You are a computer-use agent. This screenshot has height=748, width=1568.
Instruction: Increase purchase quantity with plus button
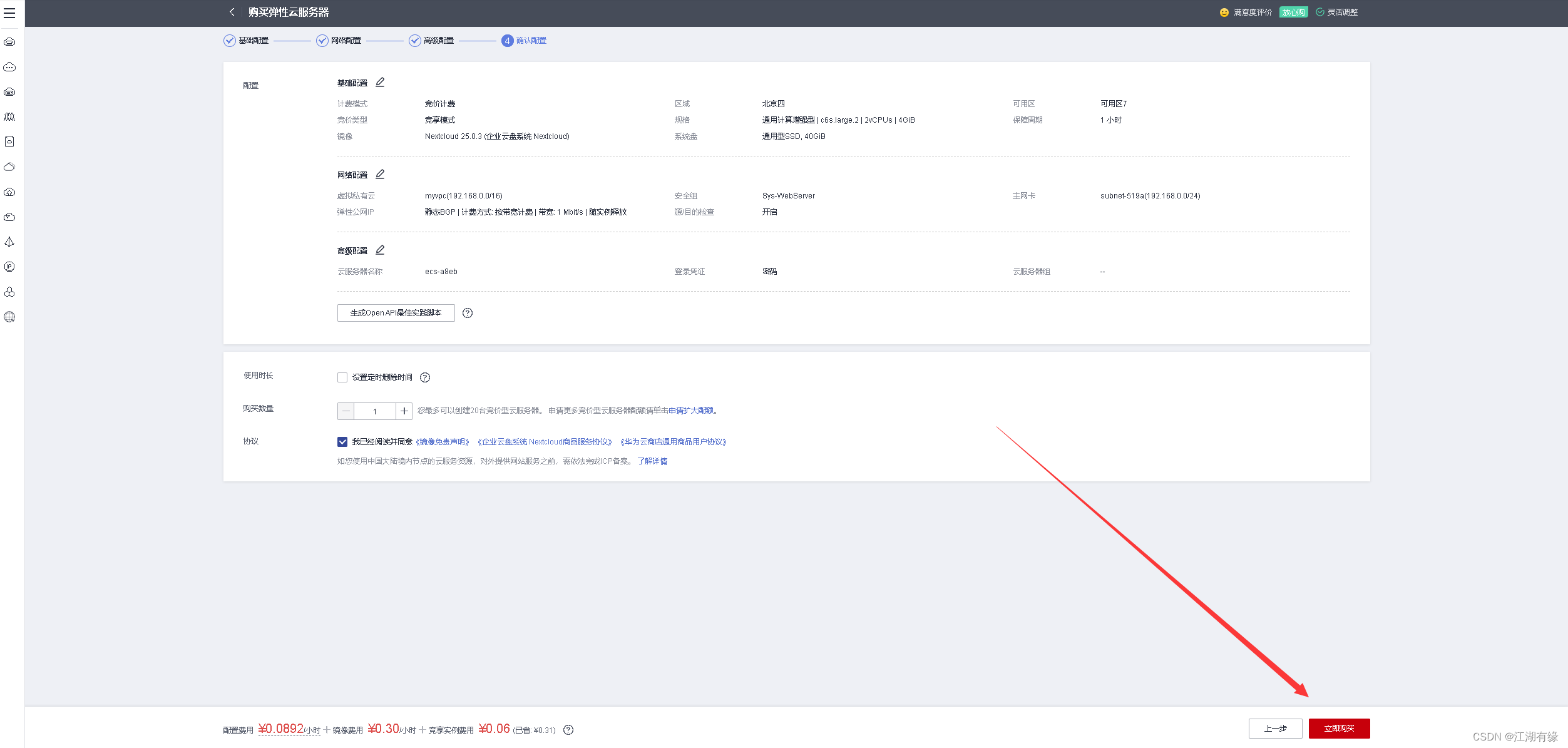[404, 411]
